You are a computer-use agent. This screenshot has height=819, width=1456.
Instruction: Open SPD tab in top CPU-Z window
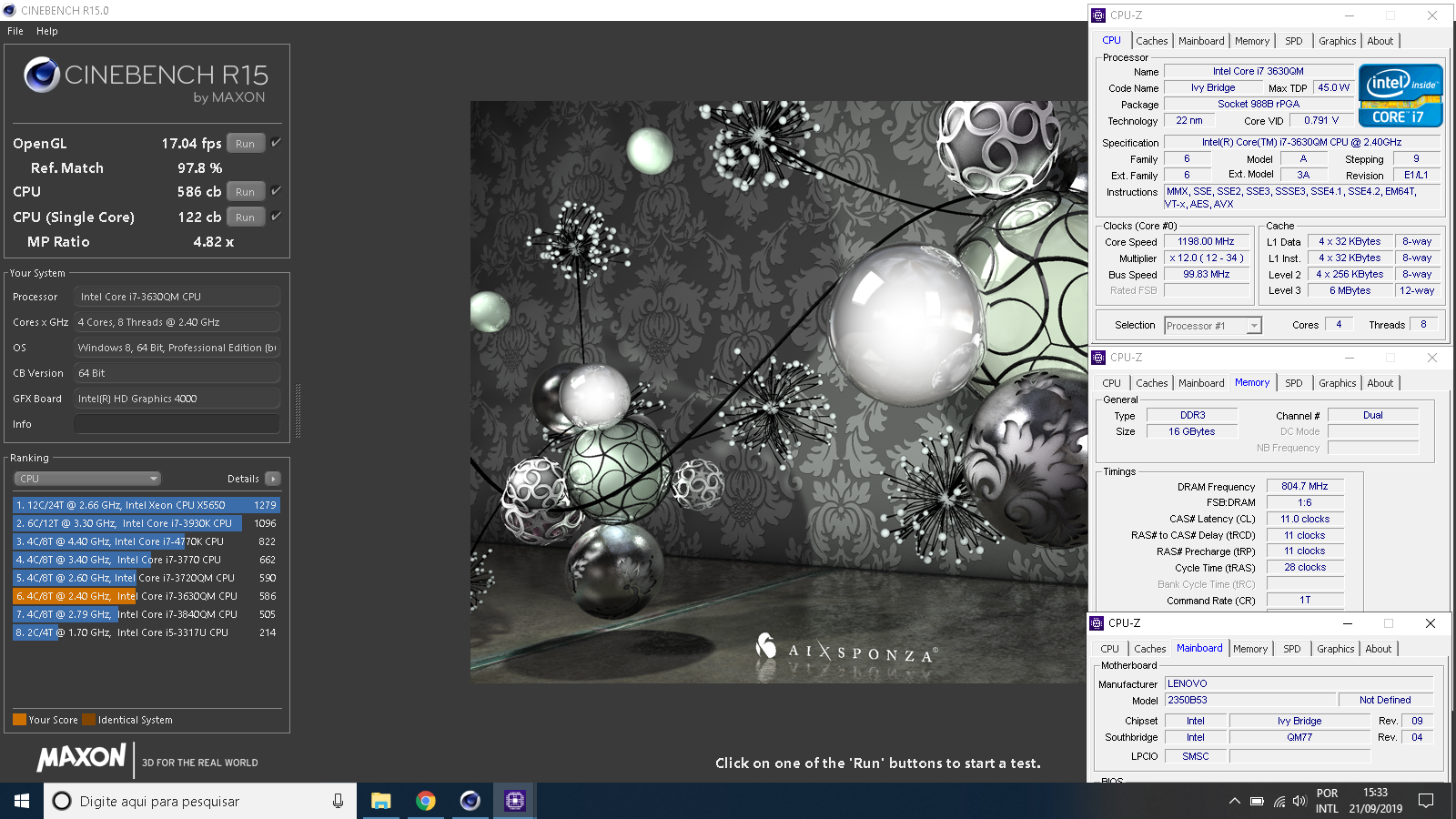1294,41
